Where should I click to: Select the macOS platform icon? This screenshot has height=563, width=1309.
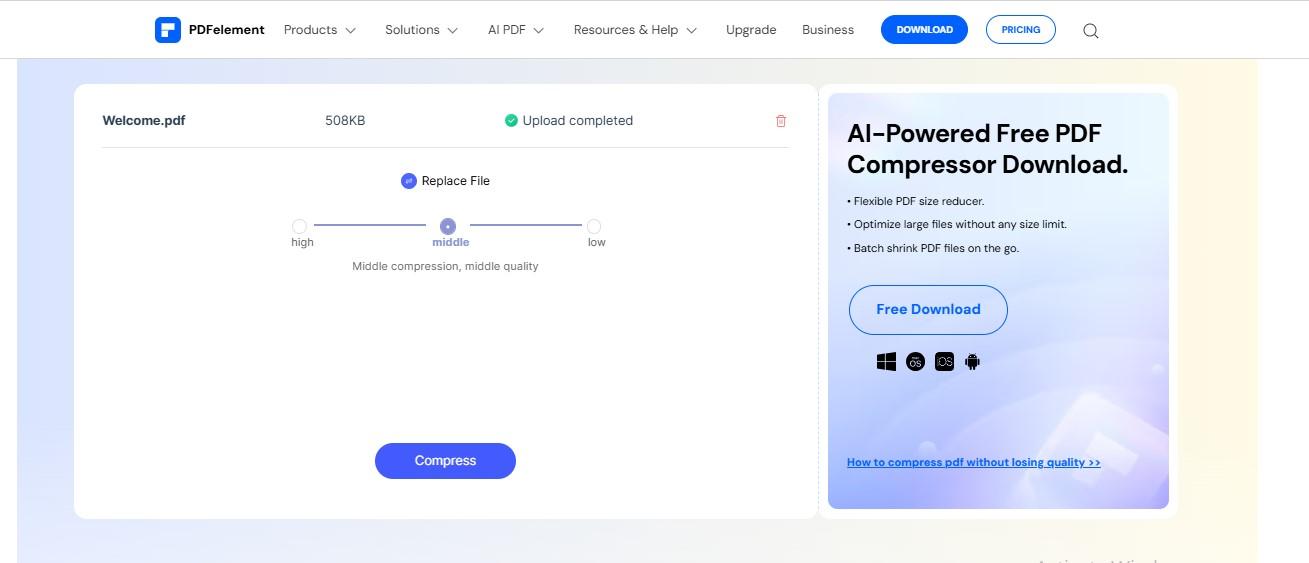[x=915, y=362]
